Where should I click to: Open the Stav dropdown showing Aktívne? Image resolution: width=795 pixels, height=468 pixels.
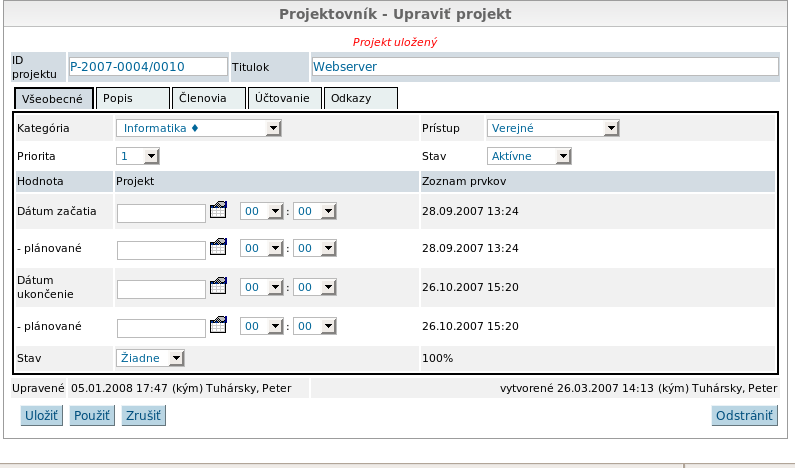[x=529, y=156]
